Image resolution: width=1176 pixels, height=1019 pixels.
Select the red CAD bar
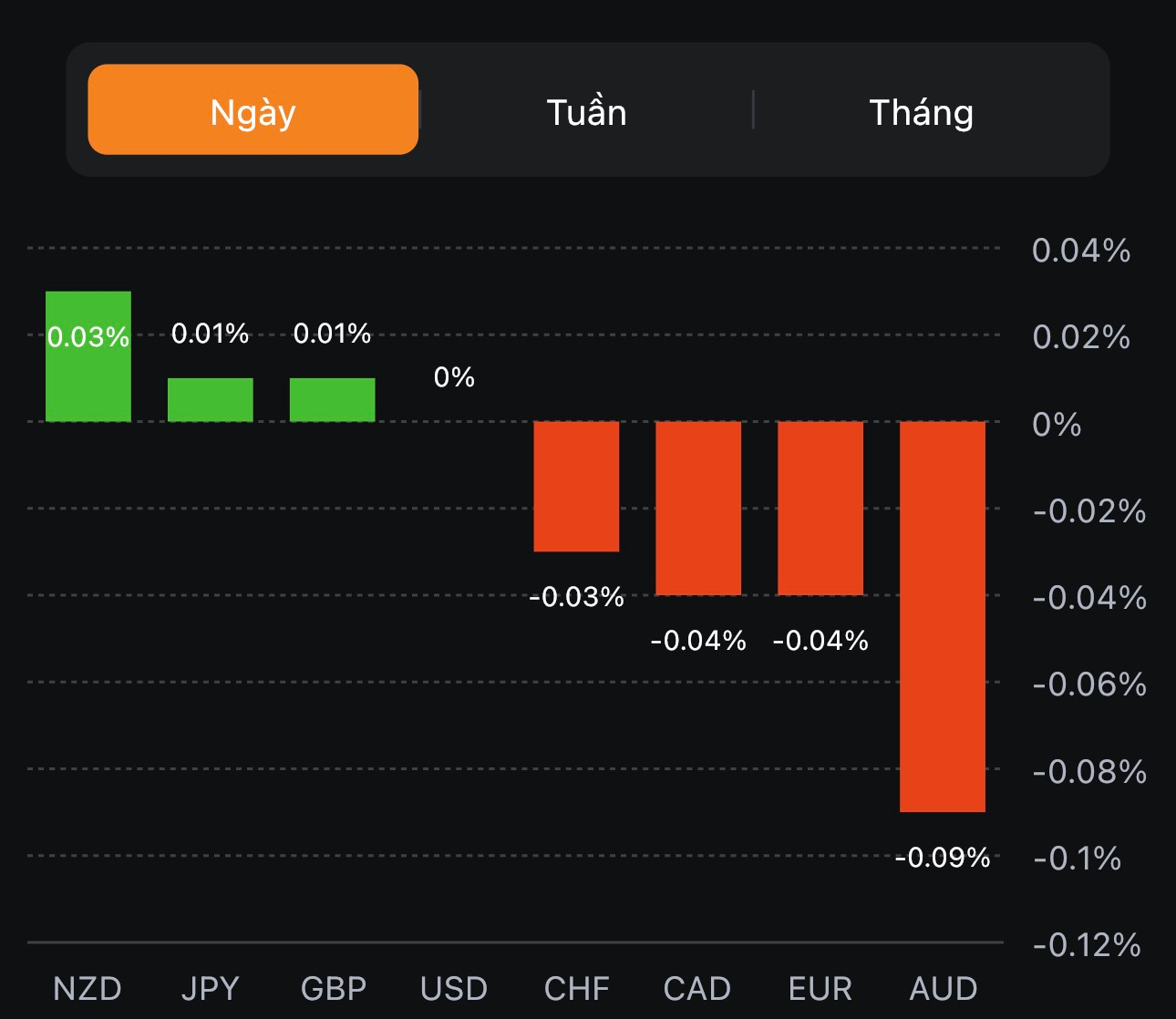[698, 508]
